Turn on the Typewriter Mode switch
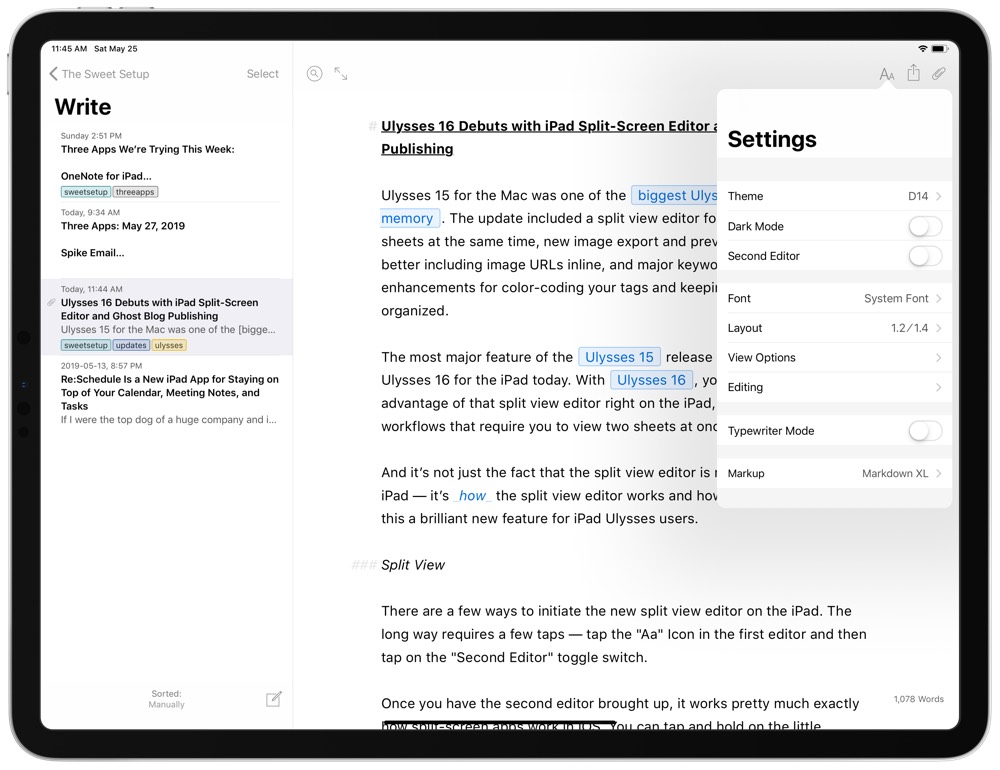Screen dimensions: 1000x770 point(925,431)
